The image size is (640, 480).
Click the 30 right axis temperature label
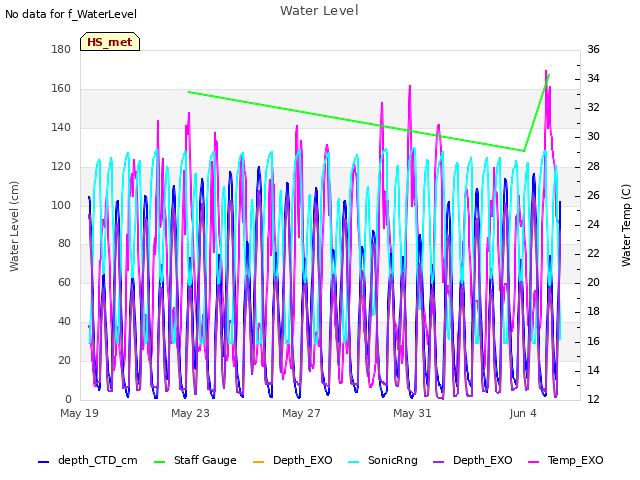[593, 136]
